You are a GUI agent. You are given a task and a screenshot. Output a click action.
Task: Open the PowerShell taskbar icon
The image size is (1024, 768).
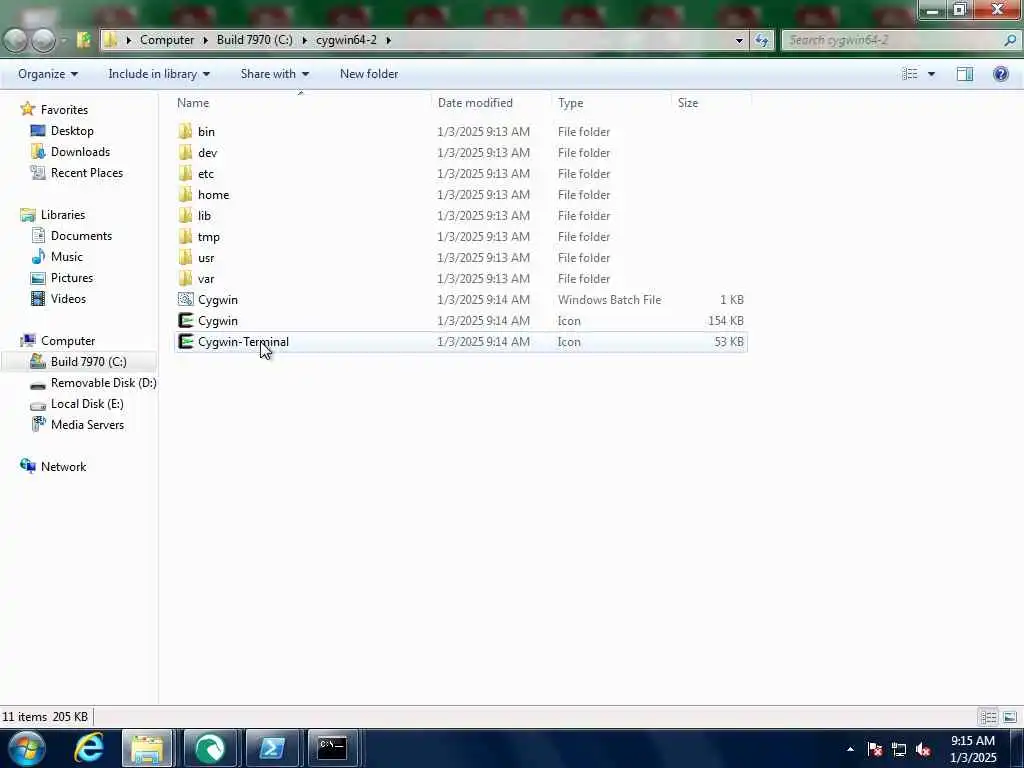coord(272,748)
